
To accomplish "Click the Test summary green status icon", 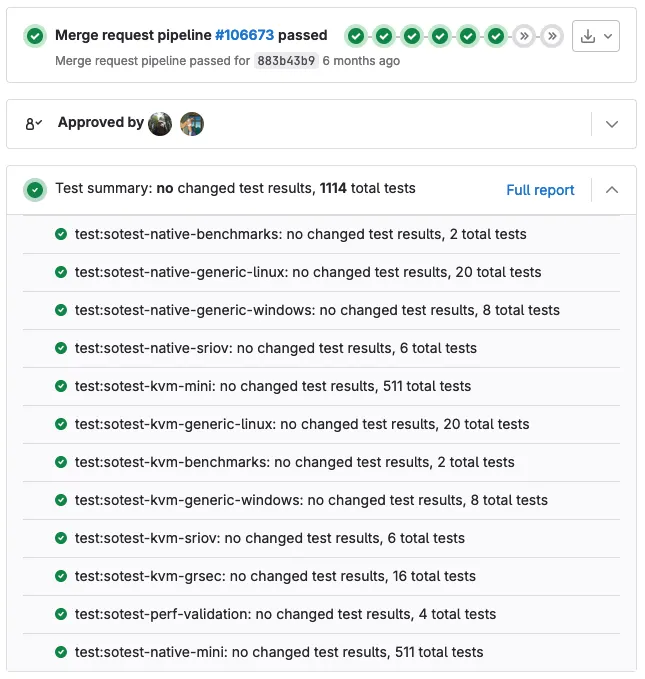I will pos(35,190).
